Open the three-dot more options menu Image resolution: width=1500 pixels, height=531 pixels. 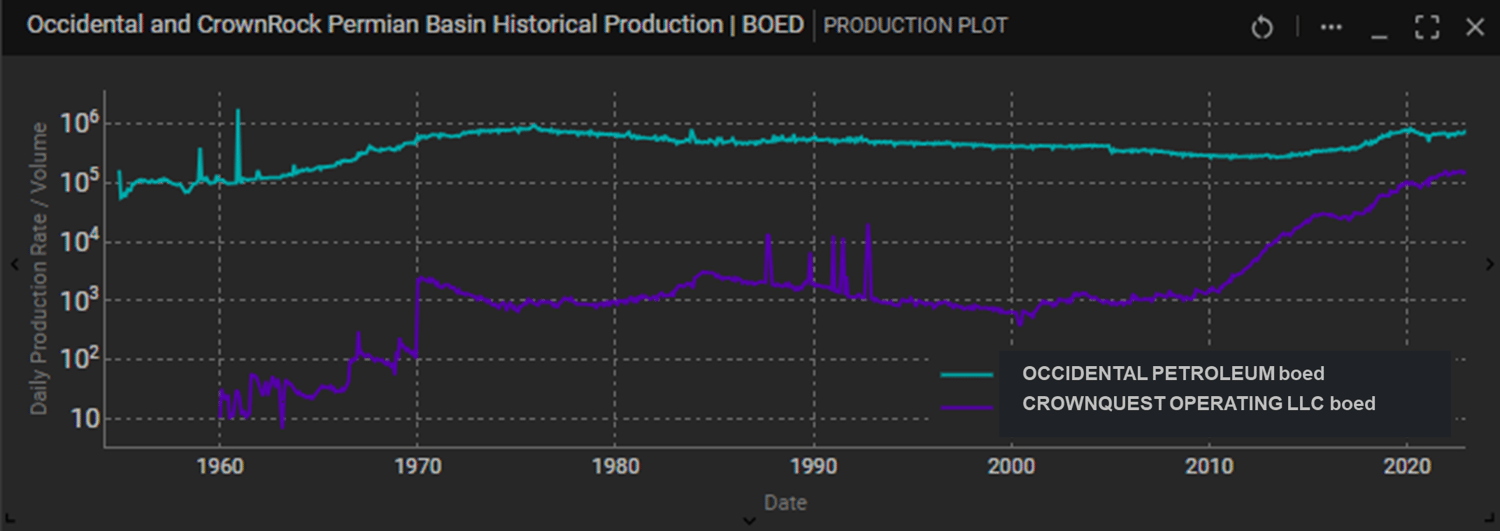(x=1331, y=28)
